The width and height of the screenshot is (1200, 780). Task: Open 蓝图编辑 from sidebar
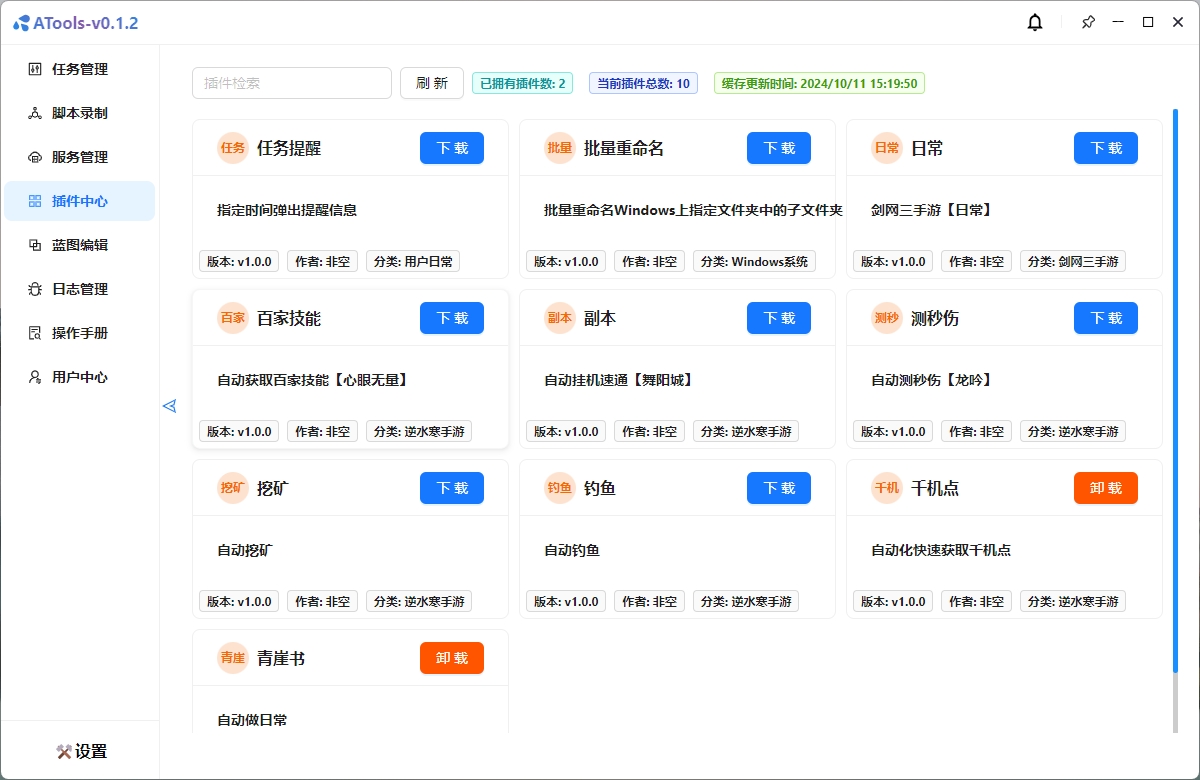click(x=79, y=245)
